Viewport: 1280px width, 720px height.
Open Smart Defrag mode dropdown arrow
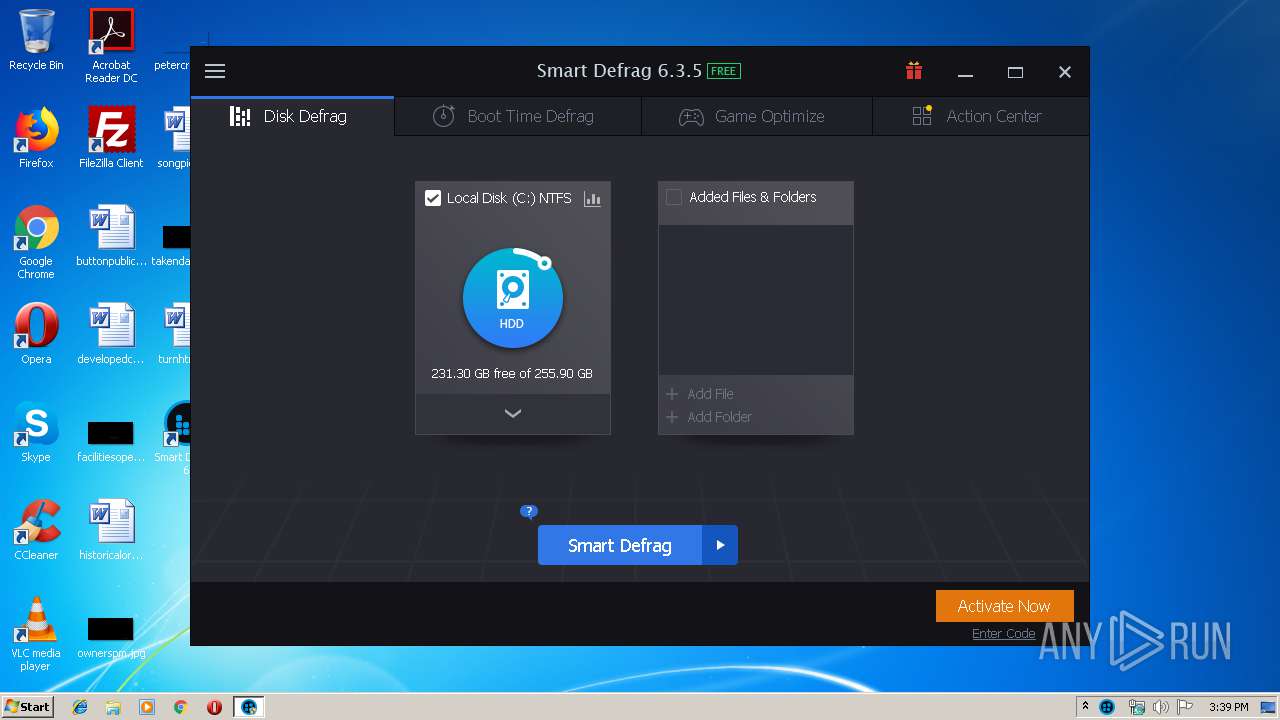tap(720, 545)
